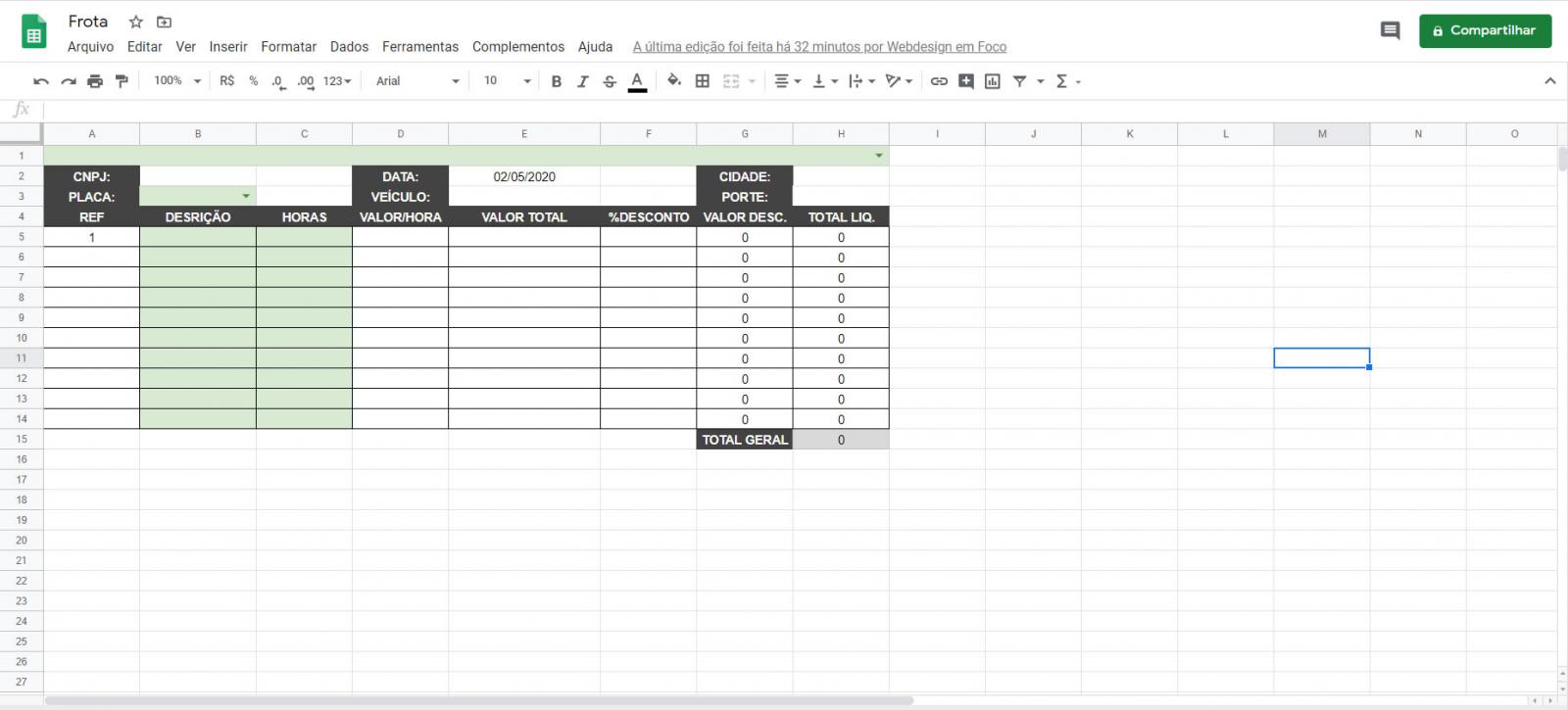Viewport: 1568px width, 710px height.
Task: Select the Paint format roller icon
Action: (122, 81)
